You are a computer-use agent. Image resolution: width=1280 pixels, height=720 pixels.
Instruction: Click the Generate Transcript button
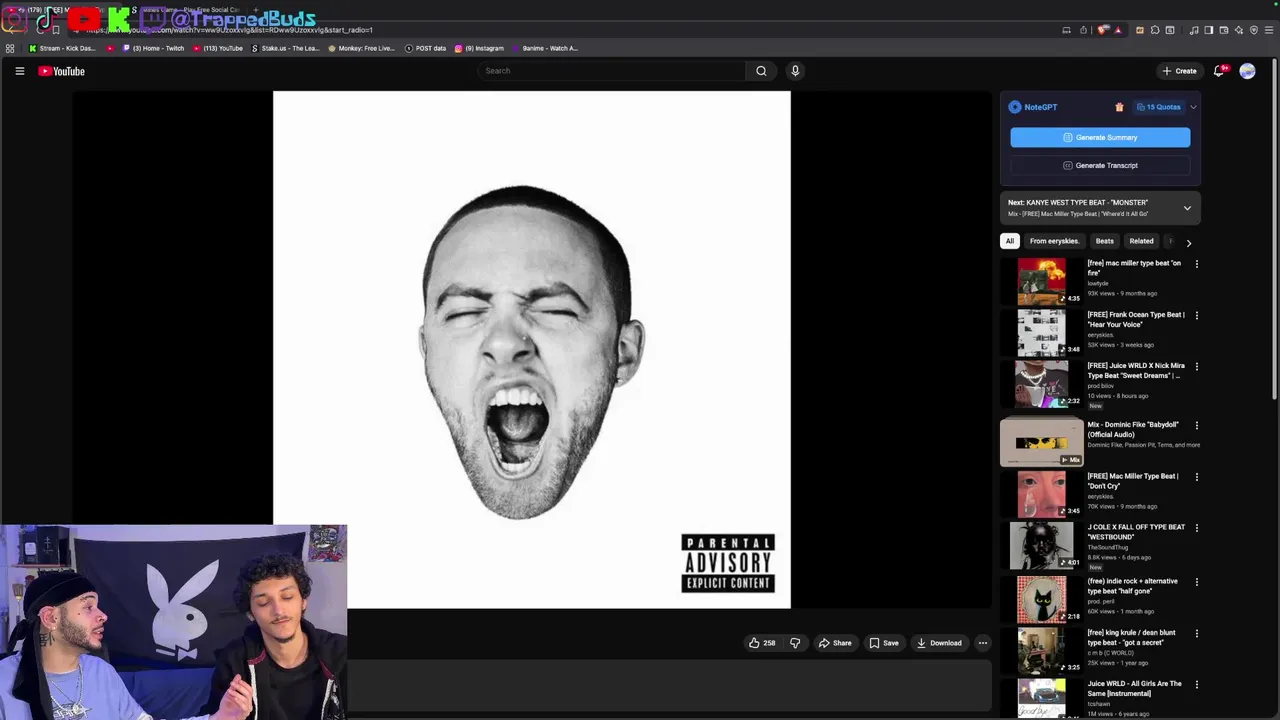(x=1100, y=165)
